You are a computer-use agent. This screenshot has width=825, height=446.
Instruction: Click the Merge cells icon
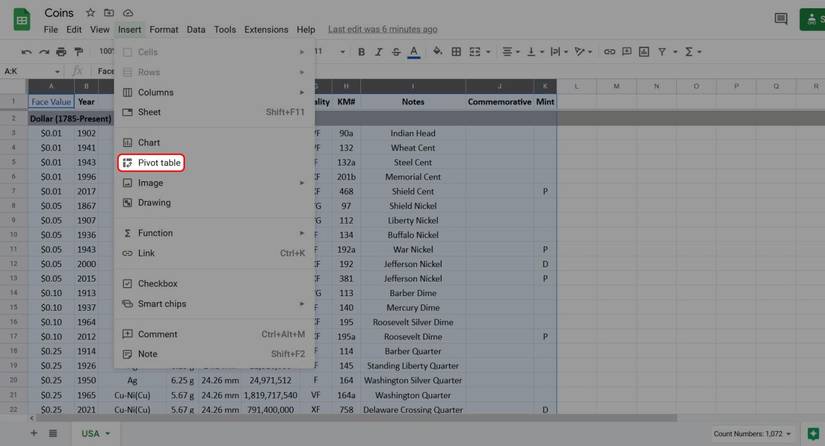(x=475, y=52)
